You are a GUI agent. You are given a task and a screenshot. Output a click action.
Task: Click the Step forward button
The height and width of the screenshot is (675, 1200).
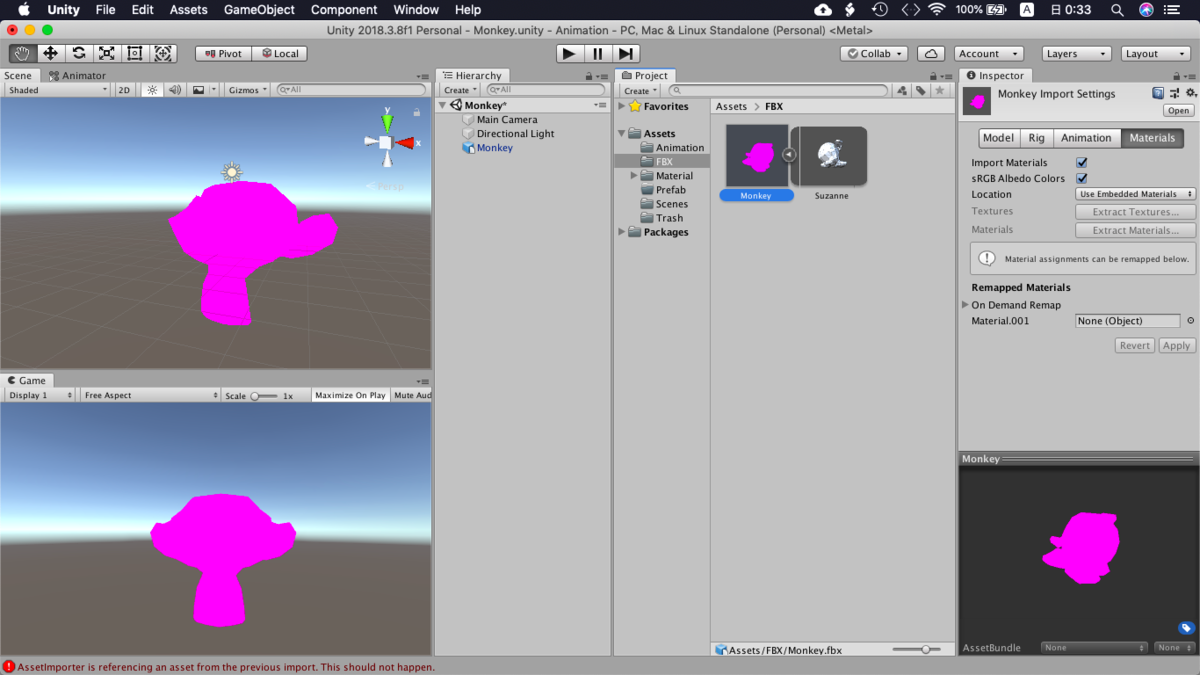click(626, 54)
